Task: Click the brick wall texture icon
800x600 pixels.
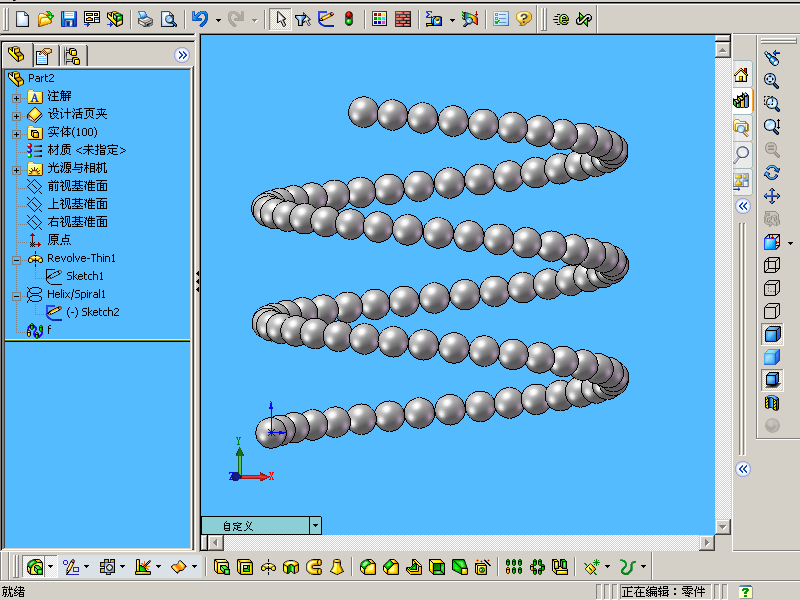Action: pyautogui.click(x=403, y=19)
